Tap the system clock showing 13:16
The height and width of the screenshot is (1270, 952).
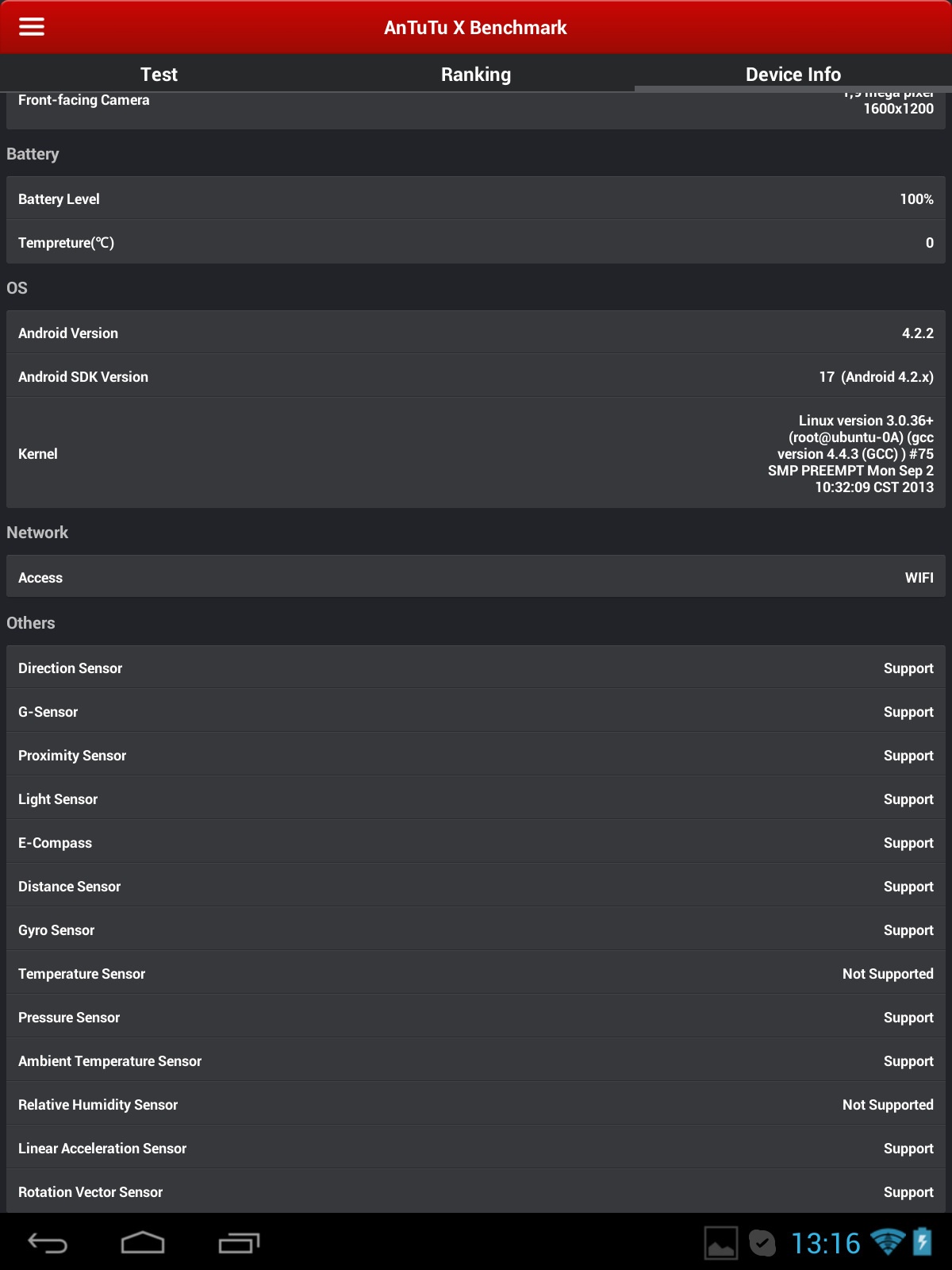coord(825,1243)
